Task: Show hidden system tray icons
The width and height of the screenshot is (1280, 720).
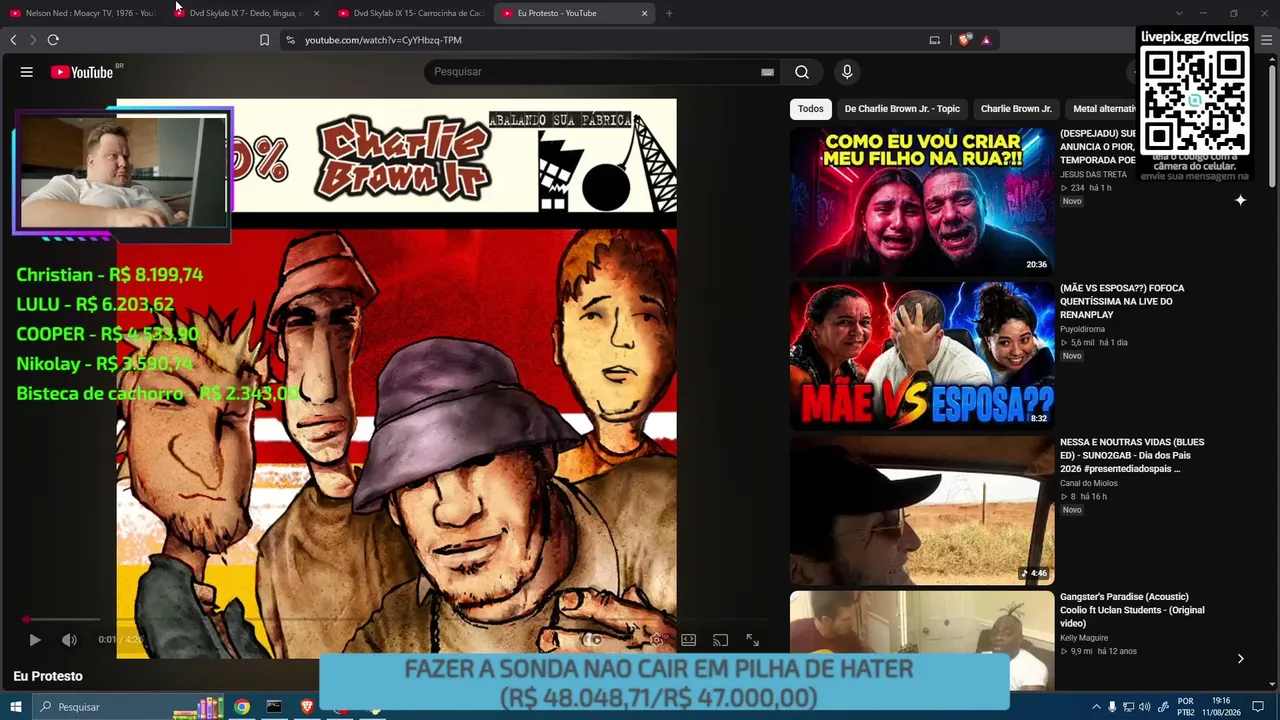Action: [x=1096, y=707]
